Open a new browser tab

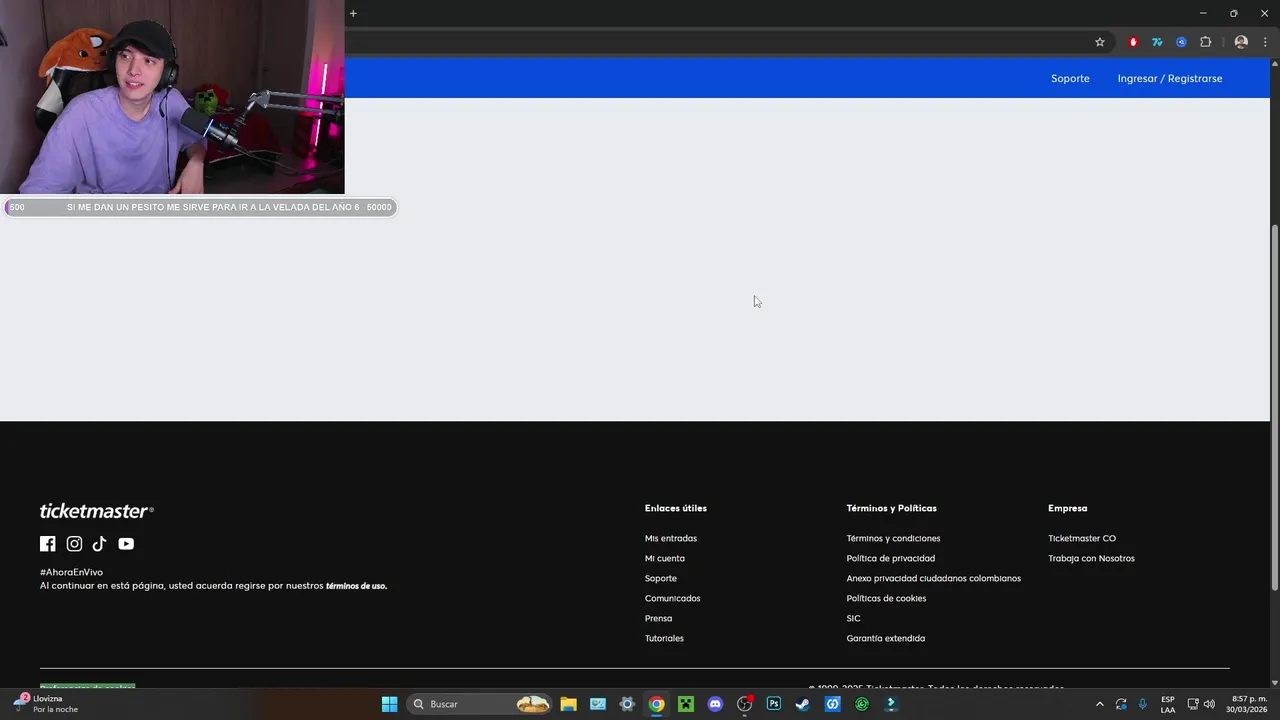(353, 13)
